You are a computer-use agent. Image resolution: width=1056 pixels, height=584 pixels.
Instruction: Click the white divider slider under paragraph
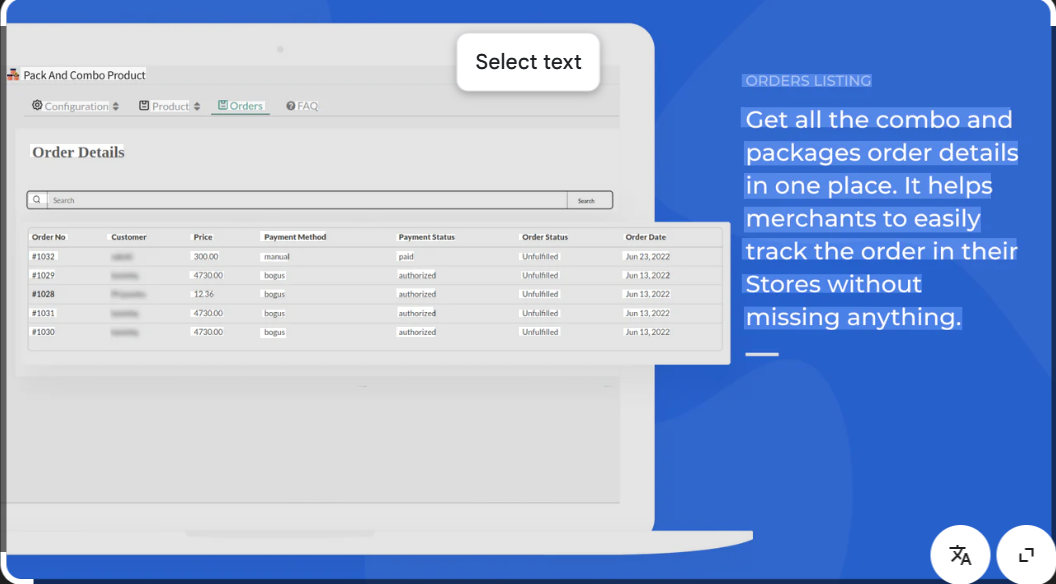(760, 353)
